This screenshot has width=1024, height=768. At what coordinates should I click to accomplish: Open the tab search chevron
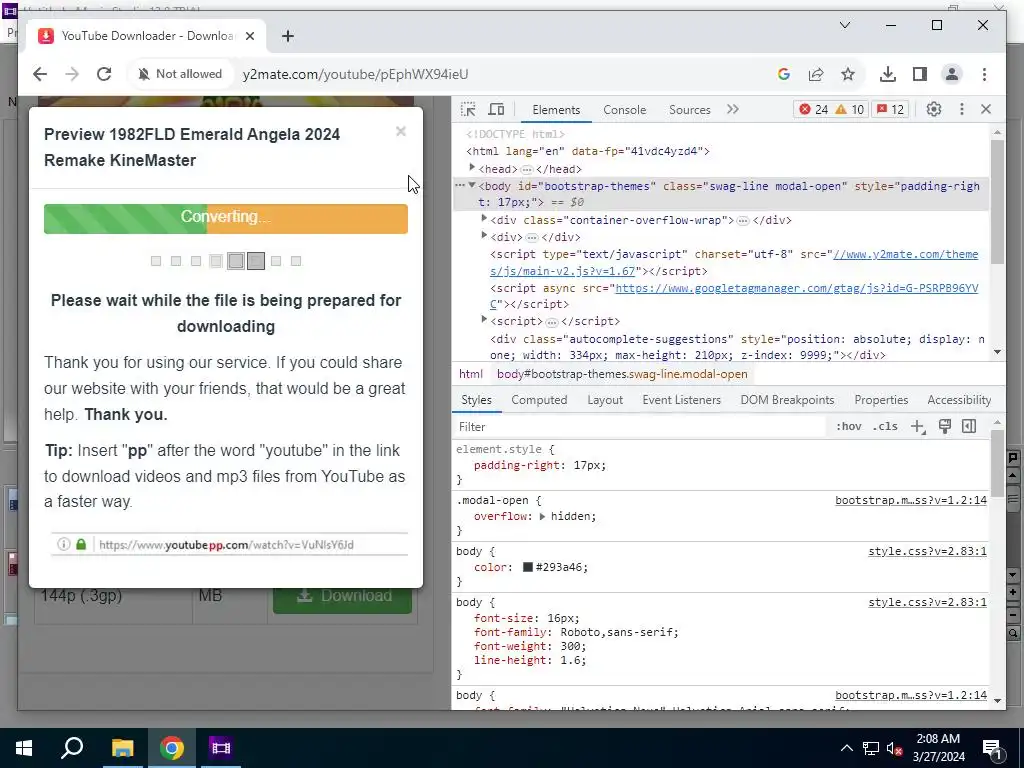point(844,25)
